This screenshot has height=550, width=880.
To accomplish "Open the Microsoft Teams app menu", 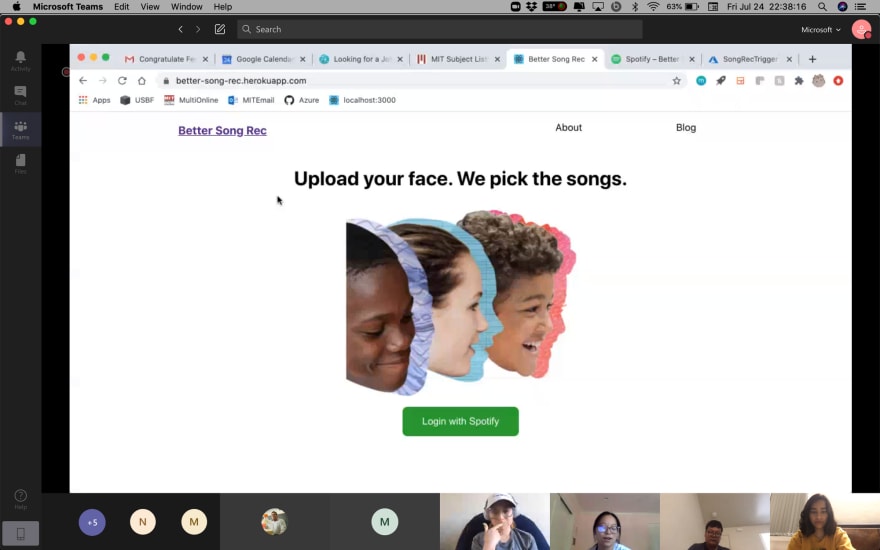I will coord(68,7).
